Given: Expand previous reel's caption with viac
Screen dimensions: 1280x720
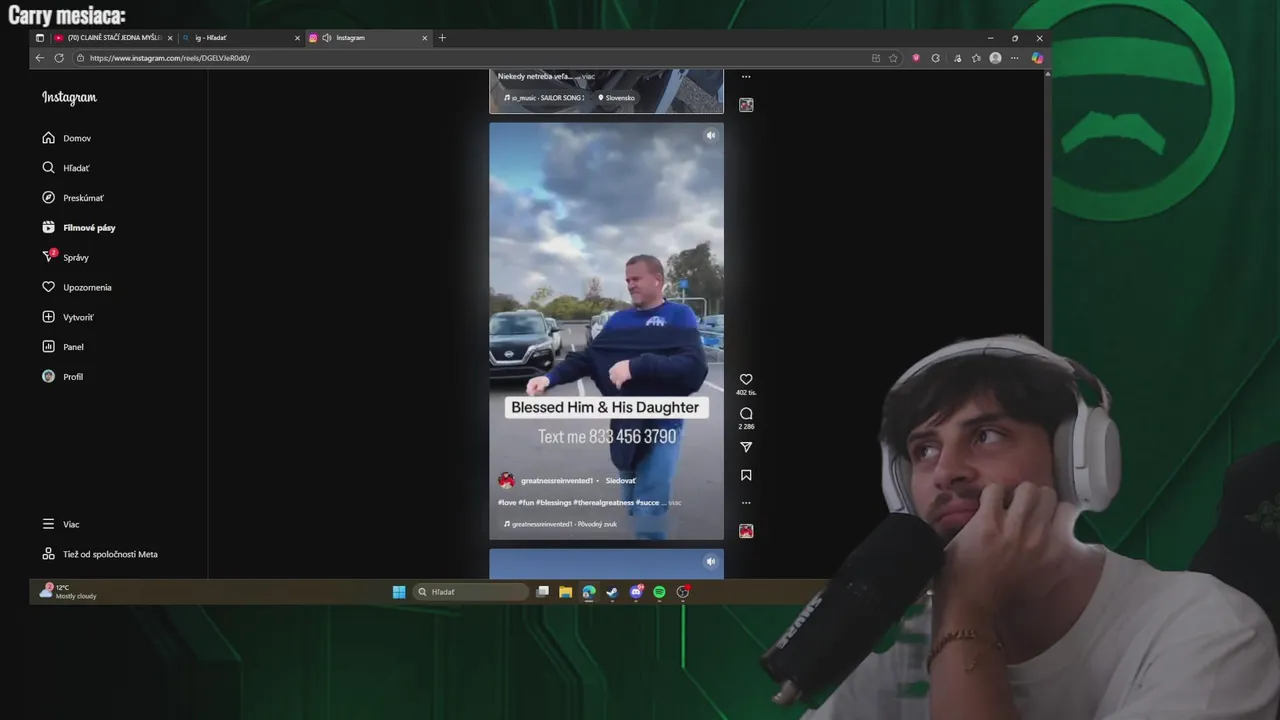Looking at the screenshot, I should [589, 76].
